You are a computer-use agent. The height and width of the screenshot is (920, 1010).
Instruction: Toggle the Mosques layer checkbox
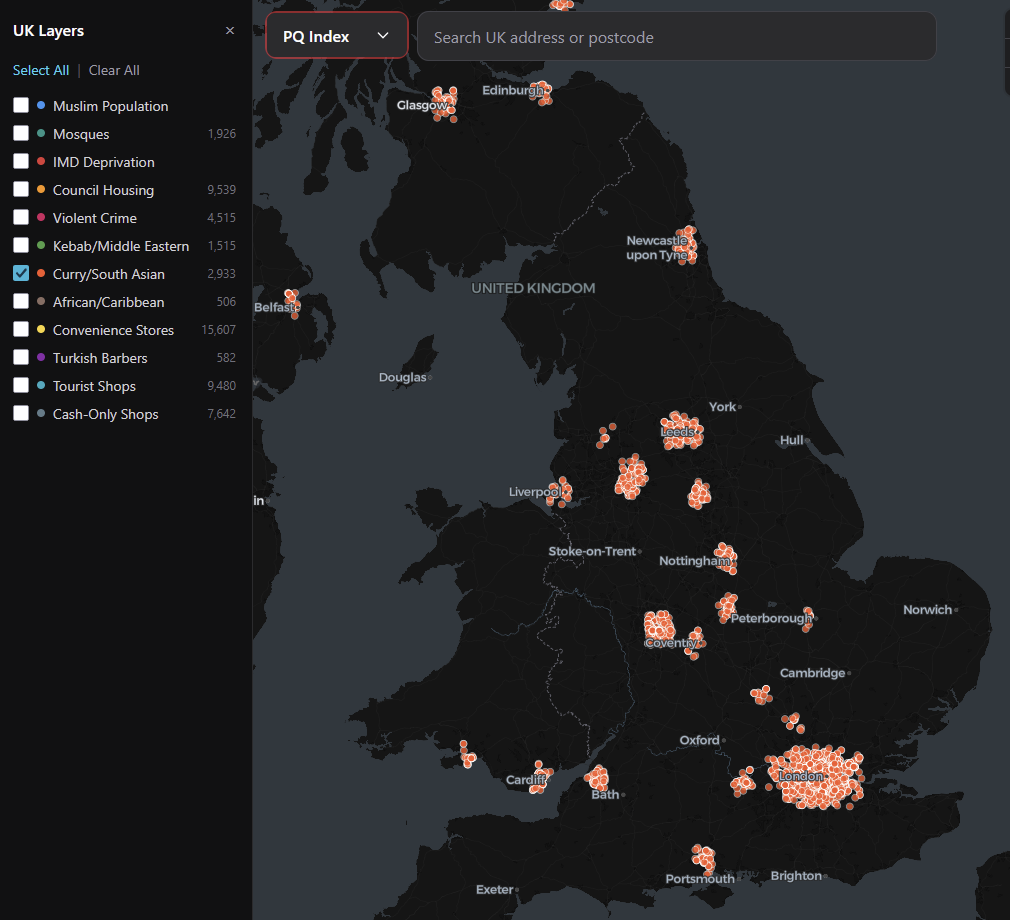coord(21,133)
